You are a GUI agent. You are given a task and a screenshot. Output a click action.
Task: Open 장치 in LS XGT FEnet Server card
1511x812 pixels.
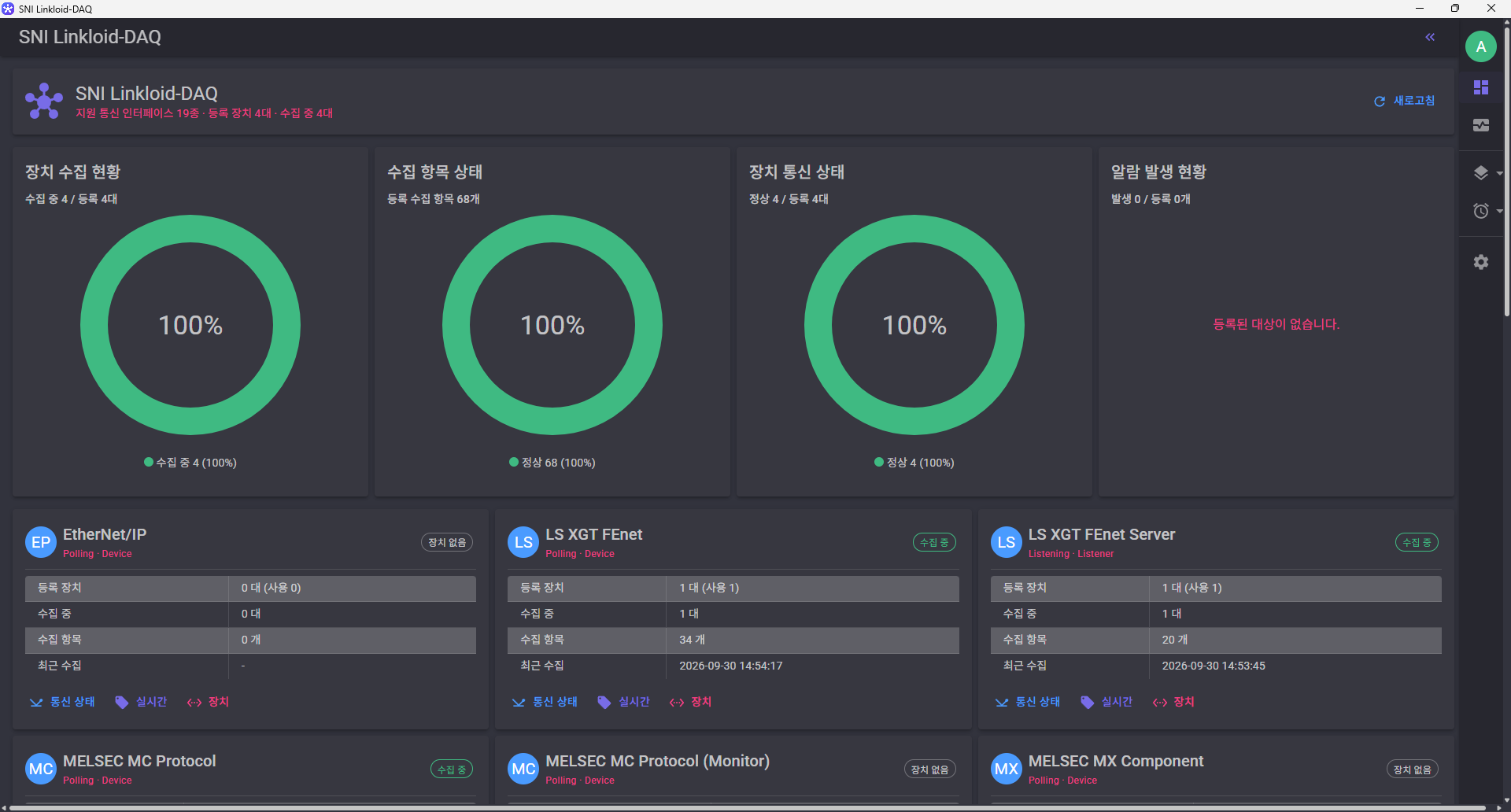(x=1173, y=702)
